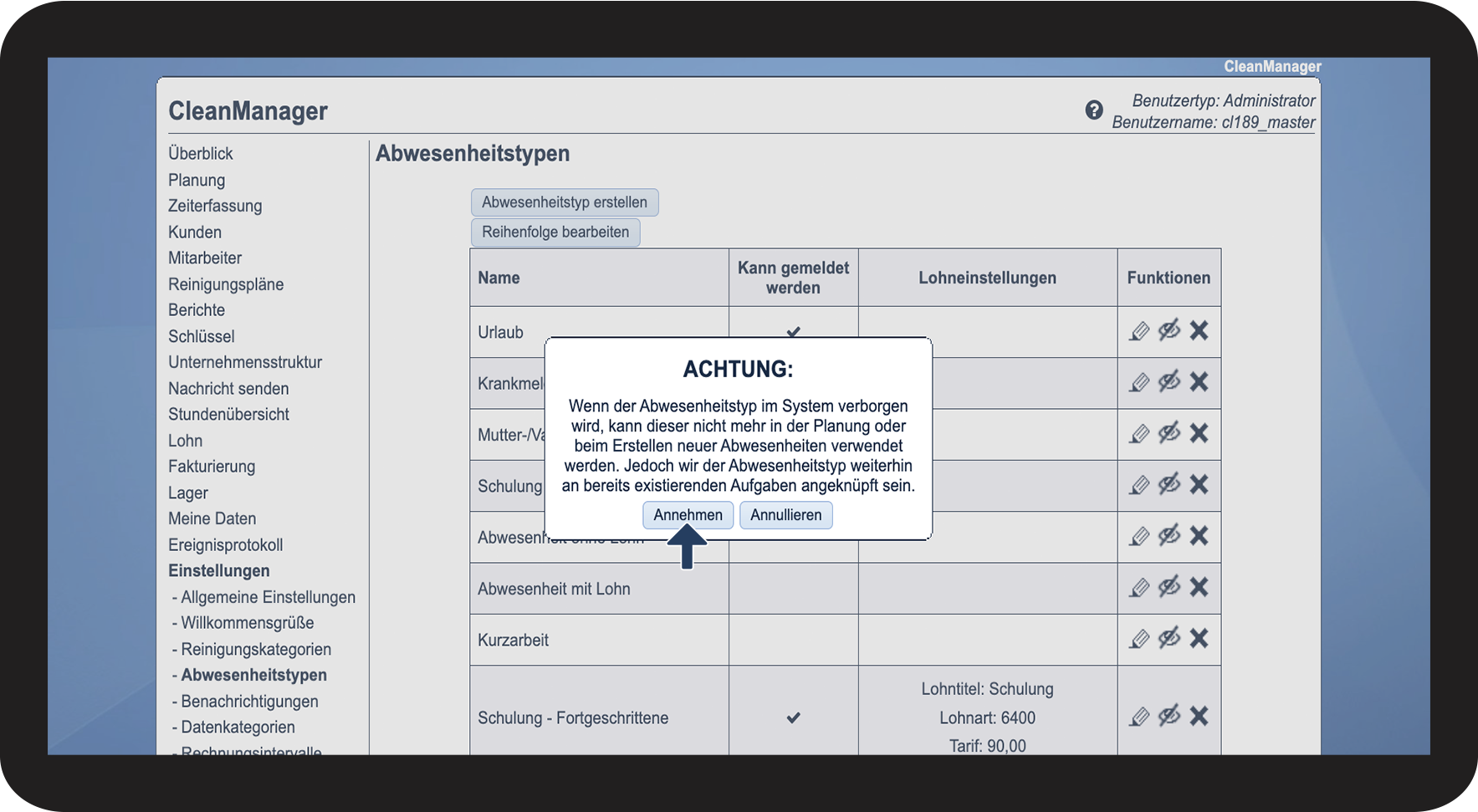The height and width of the screenshot is (812, 1478).
Task: Go to Planung in the sidebar
Action: pyautogui.click(x=197, y=180)
